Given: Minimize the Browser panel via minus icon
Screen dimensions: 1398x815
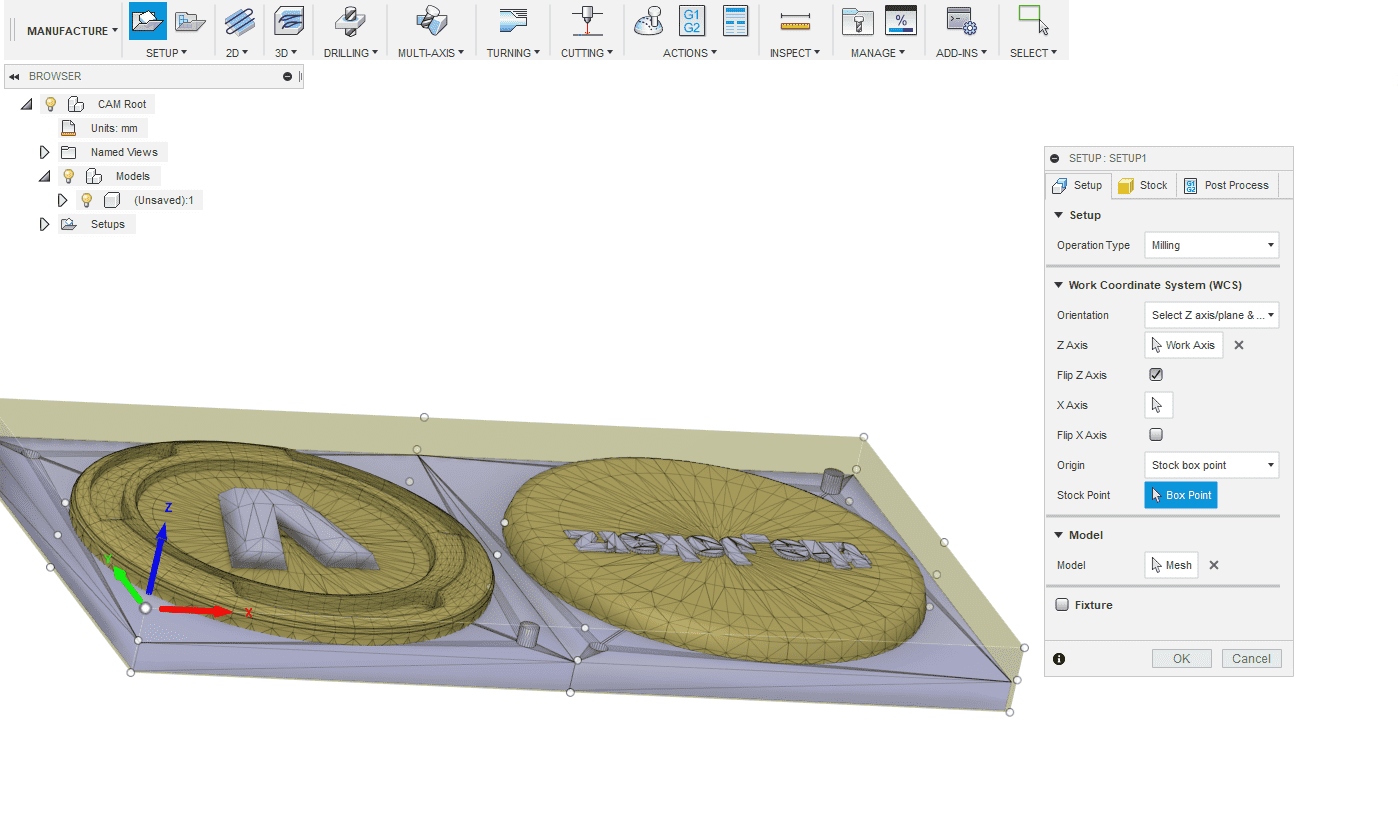Looking at the screenshot, I should click(288, 76).
